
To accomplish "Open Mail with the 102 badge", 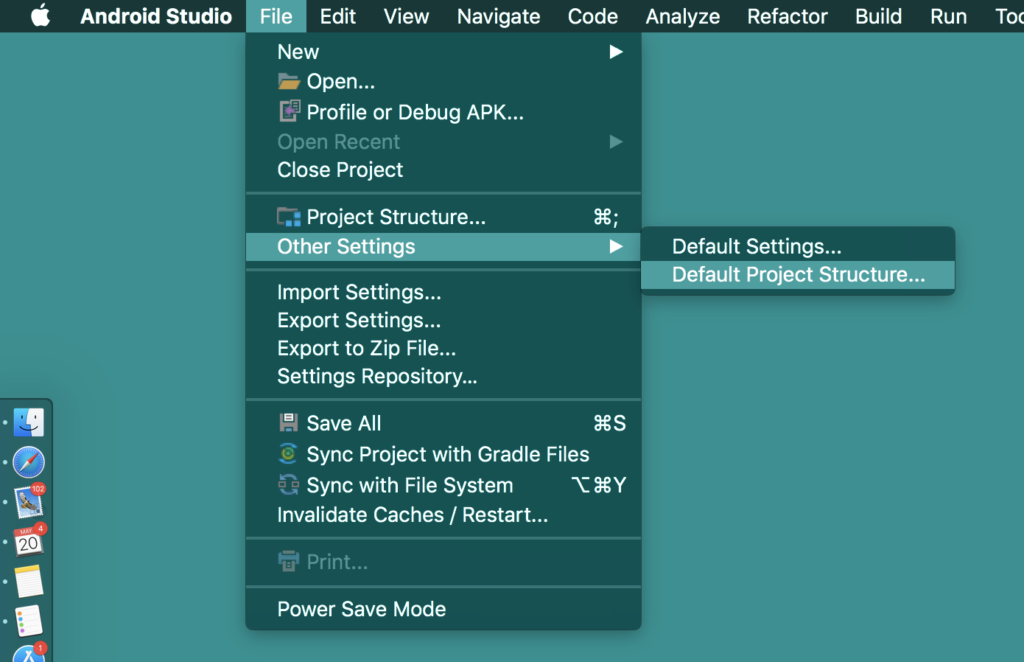I will click(x=29, y=502).
